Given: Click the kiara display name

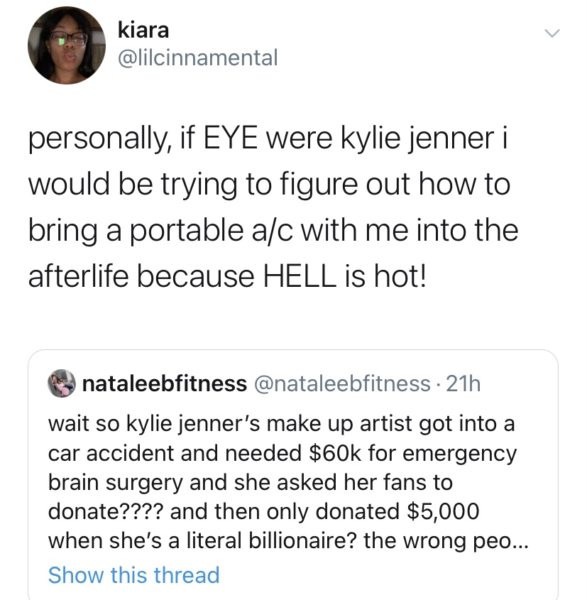Looking at the screenshot, I should pos(143,30).
